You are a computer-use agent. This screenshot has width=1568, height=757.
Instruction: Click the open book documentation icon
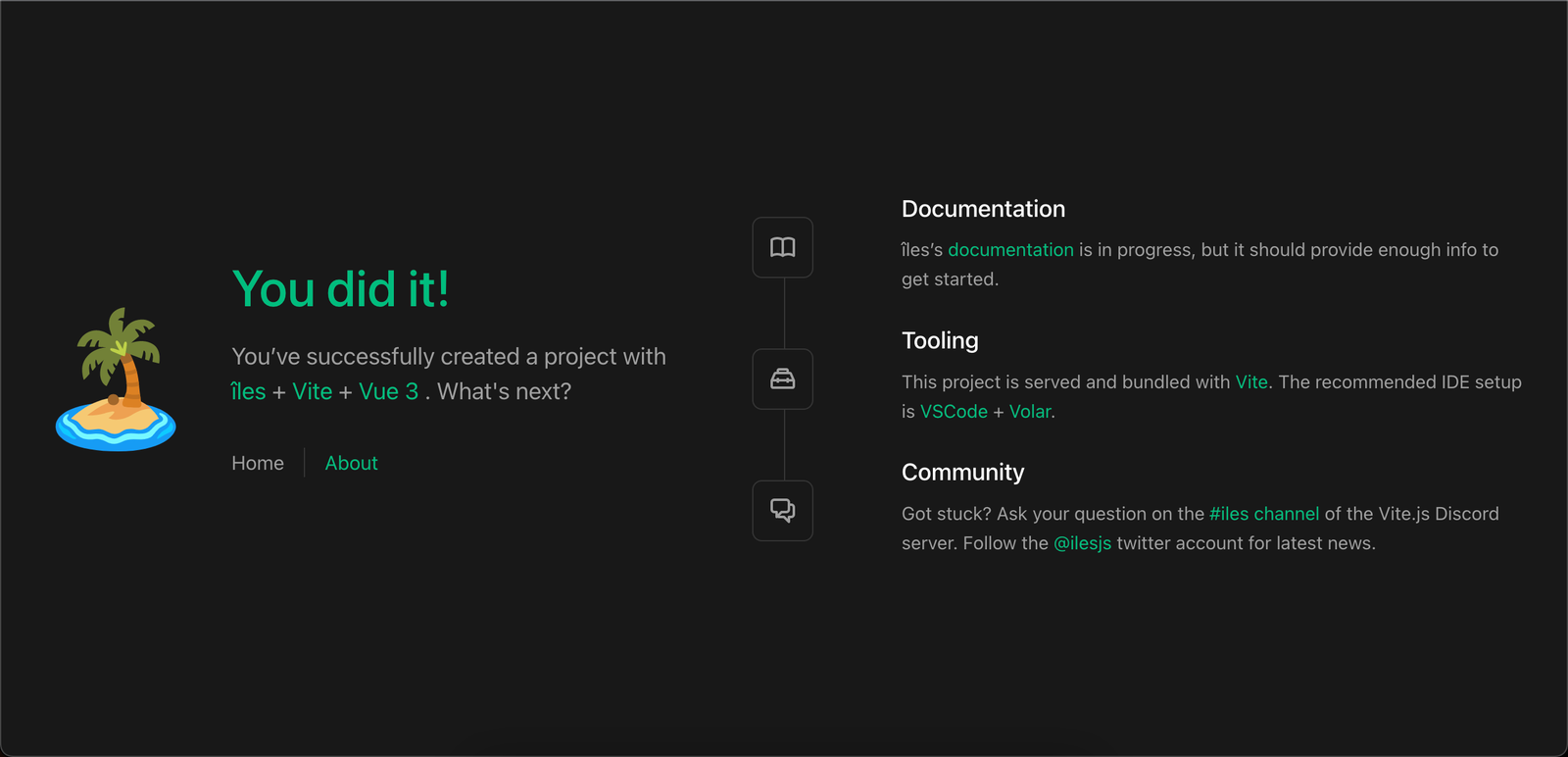(x=782, y=247)
